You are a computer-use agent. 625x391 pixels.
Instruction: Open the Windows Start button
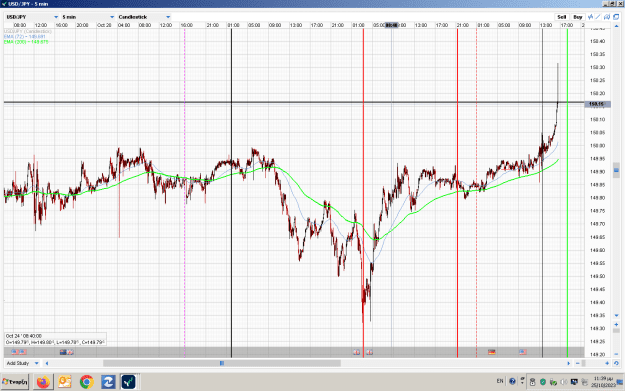point(15,382)
